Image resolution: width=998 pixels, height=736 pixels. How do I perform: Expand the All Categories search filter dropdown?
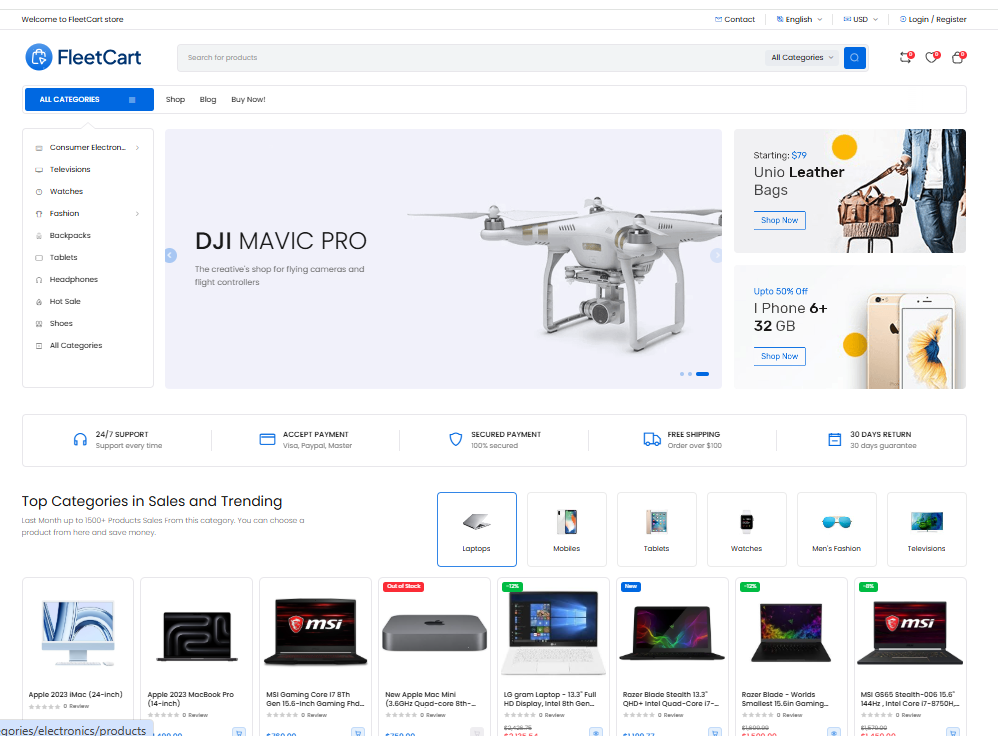click(802, 58)
